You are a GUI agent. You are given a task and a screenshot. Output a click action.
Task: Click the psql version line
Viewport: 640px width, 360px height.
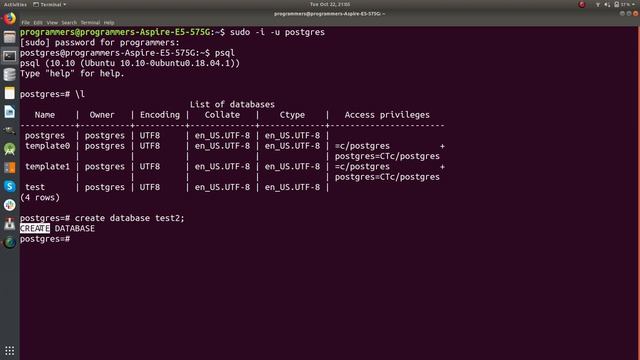click(130, 63)
